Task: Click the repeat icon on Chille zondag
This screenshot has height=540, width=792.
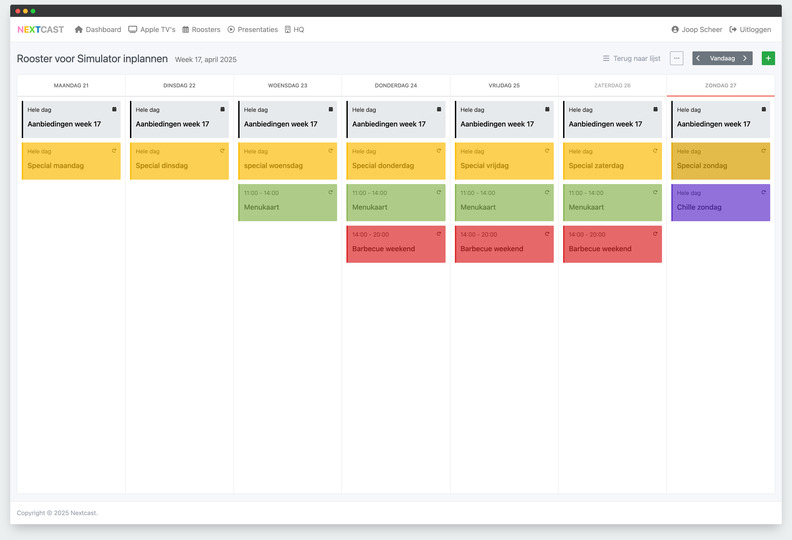Action: pos(763,193)
